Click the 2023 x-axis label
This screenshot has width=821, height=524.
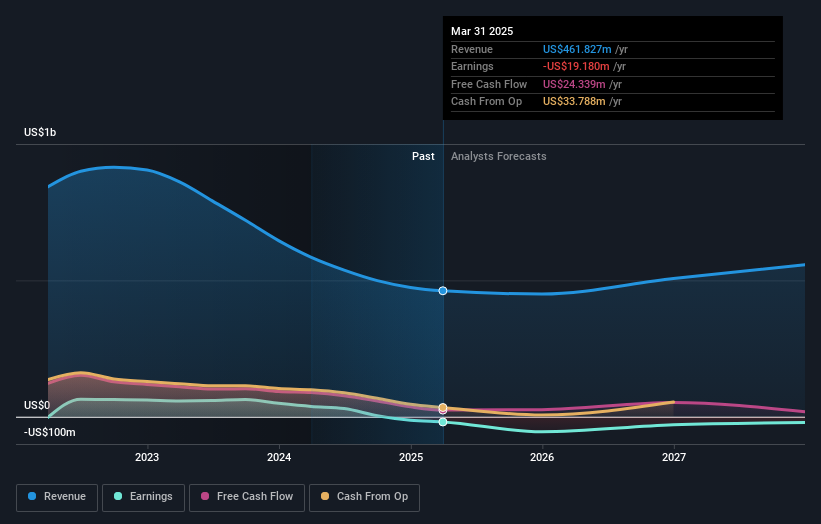click(147, 457)
